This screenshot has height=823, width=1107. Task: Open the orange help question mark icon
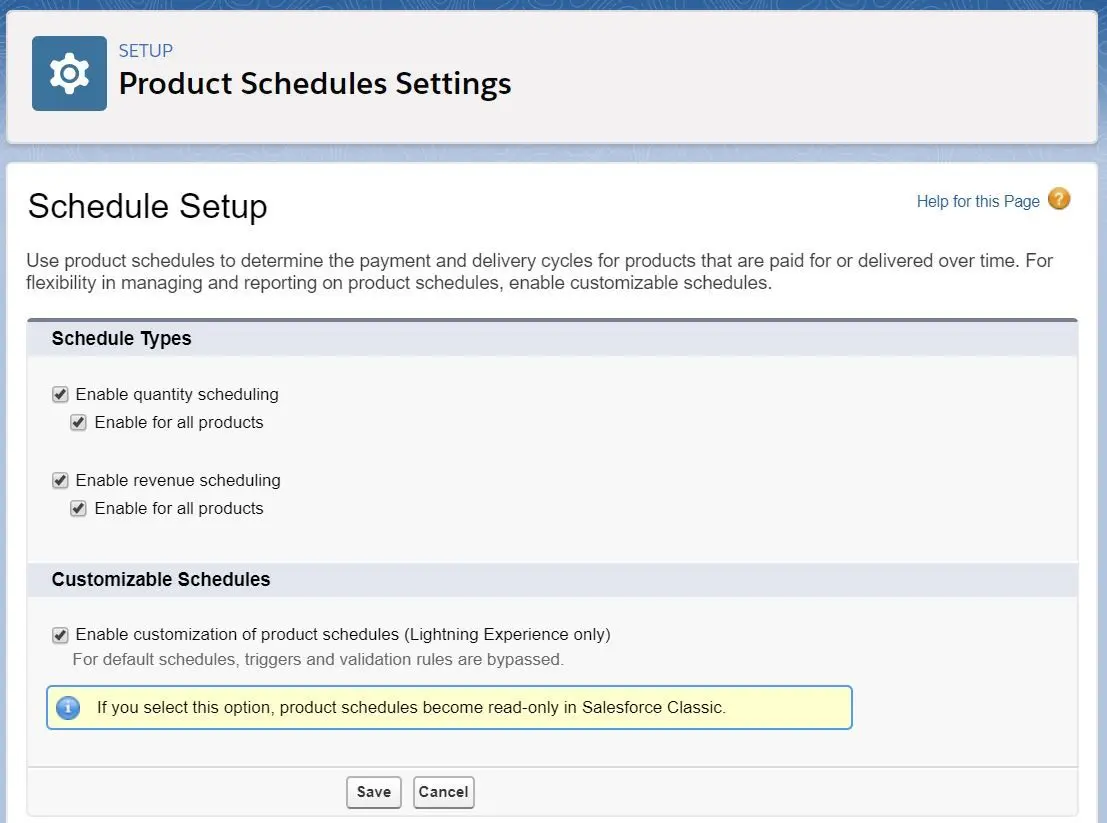pyautogui.click(x=1059, y=199)
